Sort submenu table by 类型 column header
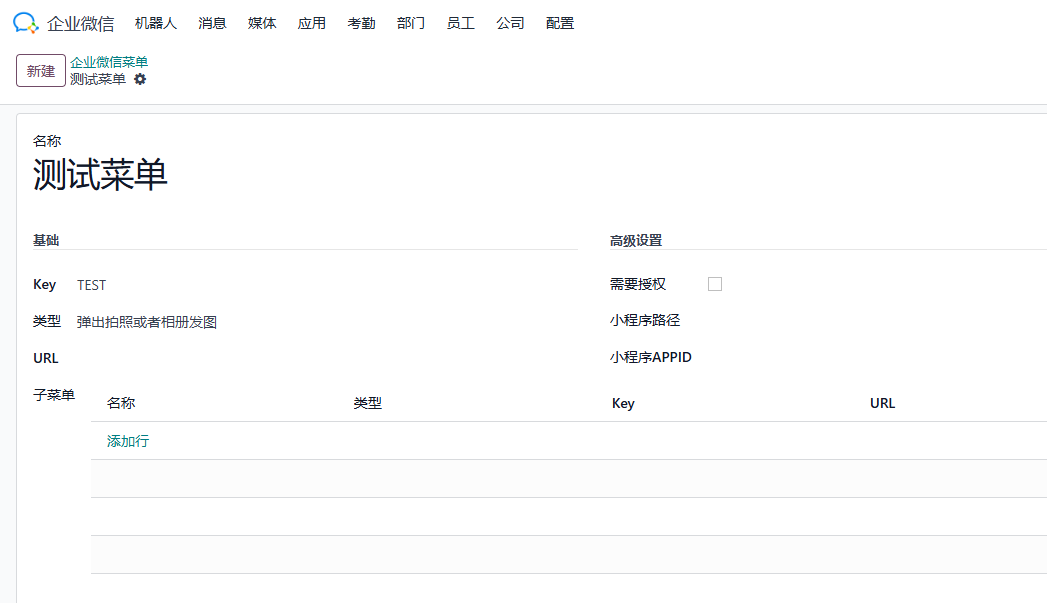This screenshot has height=603, width=1047. click(367, 403)
